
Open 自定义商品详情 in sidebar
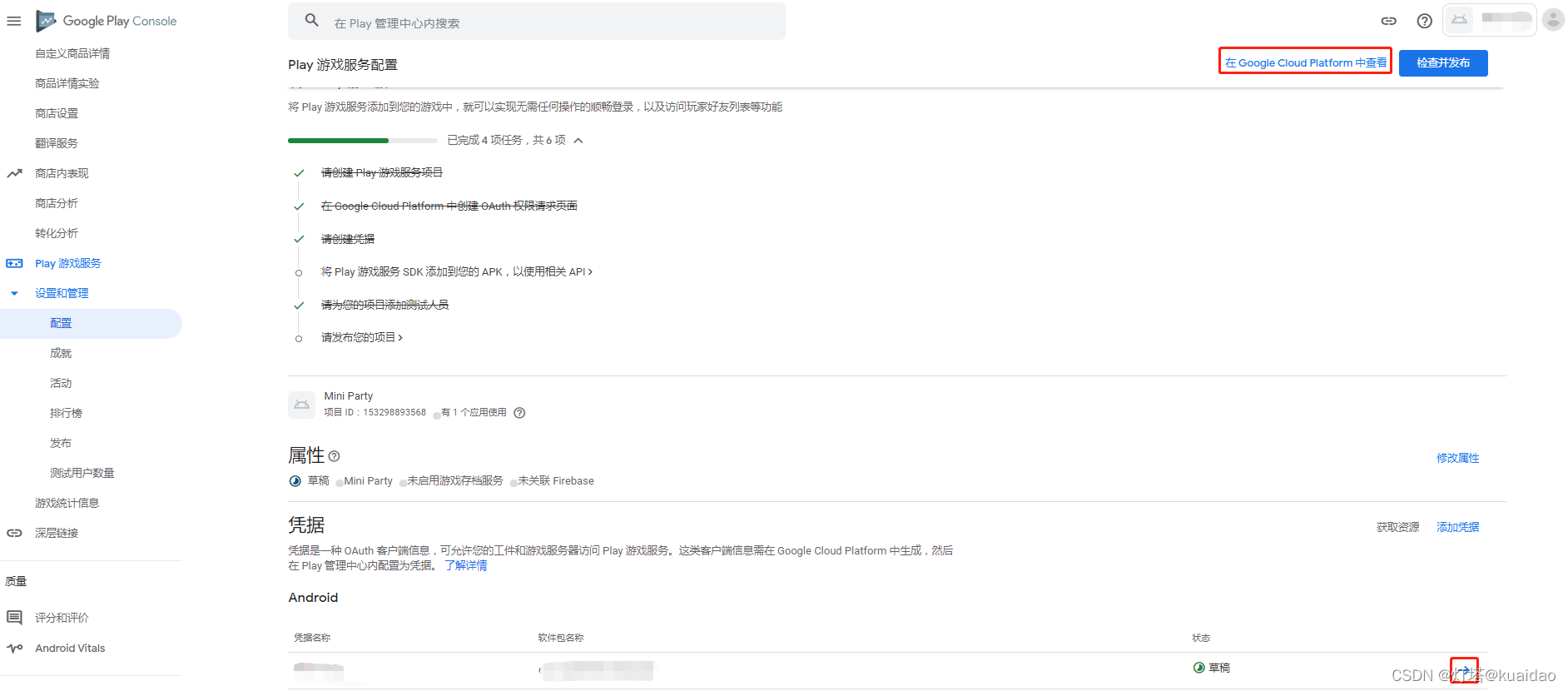(x=72, y=53)
